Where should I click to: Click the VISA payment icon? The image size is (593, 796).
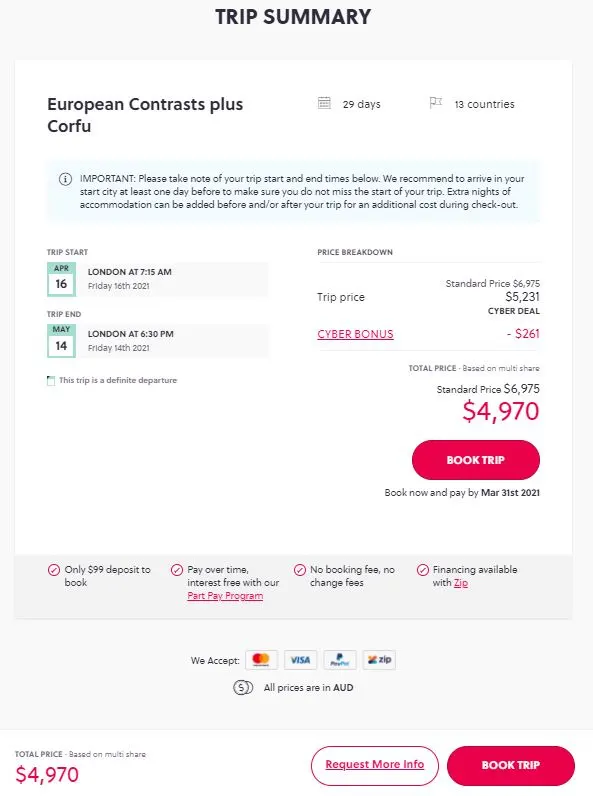pyautogui.click(x=301, y=659)
